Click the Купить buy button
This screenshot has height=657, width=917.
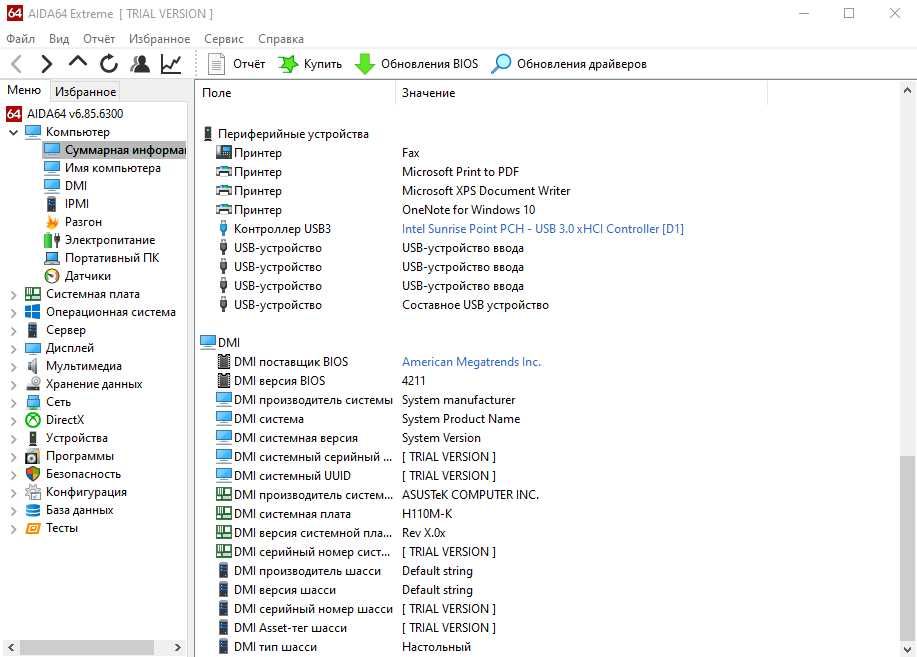tap(310, 64)
